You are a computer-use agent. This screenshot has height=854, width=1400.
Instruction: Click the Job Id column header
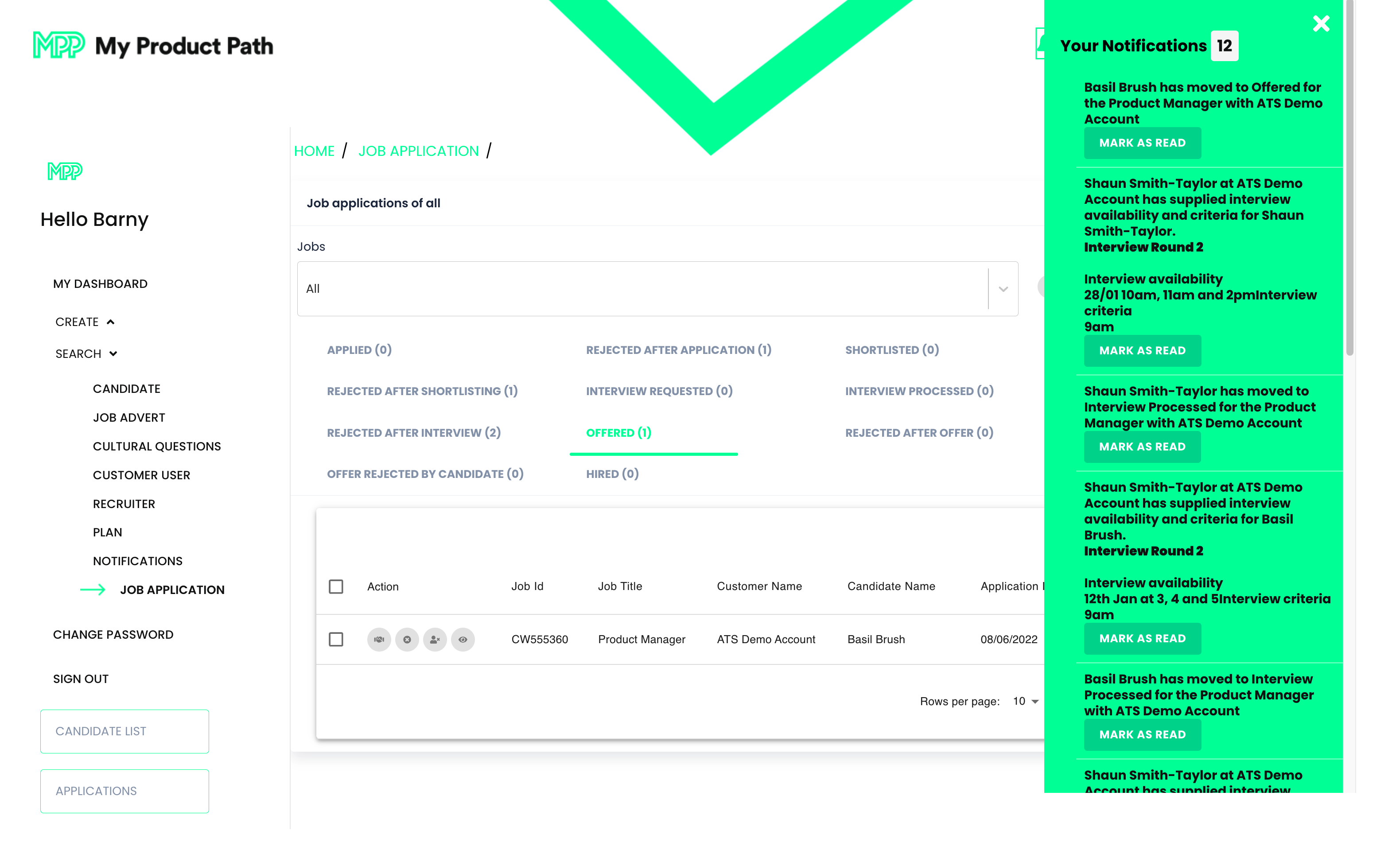point(527,586)
